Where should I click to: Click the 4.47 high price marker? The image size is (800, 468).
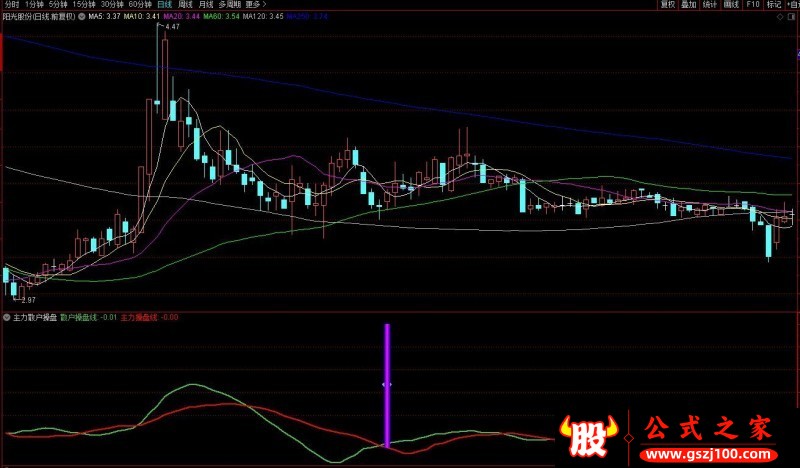pos(172,27)
